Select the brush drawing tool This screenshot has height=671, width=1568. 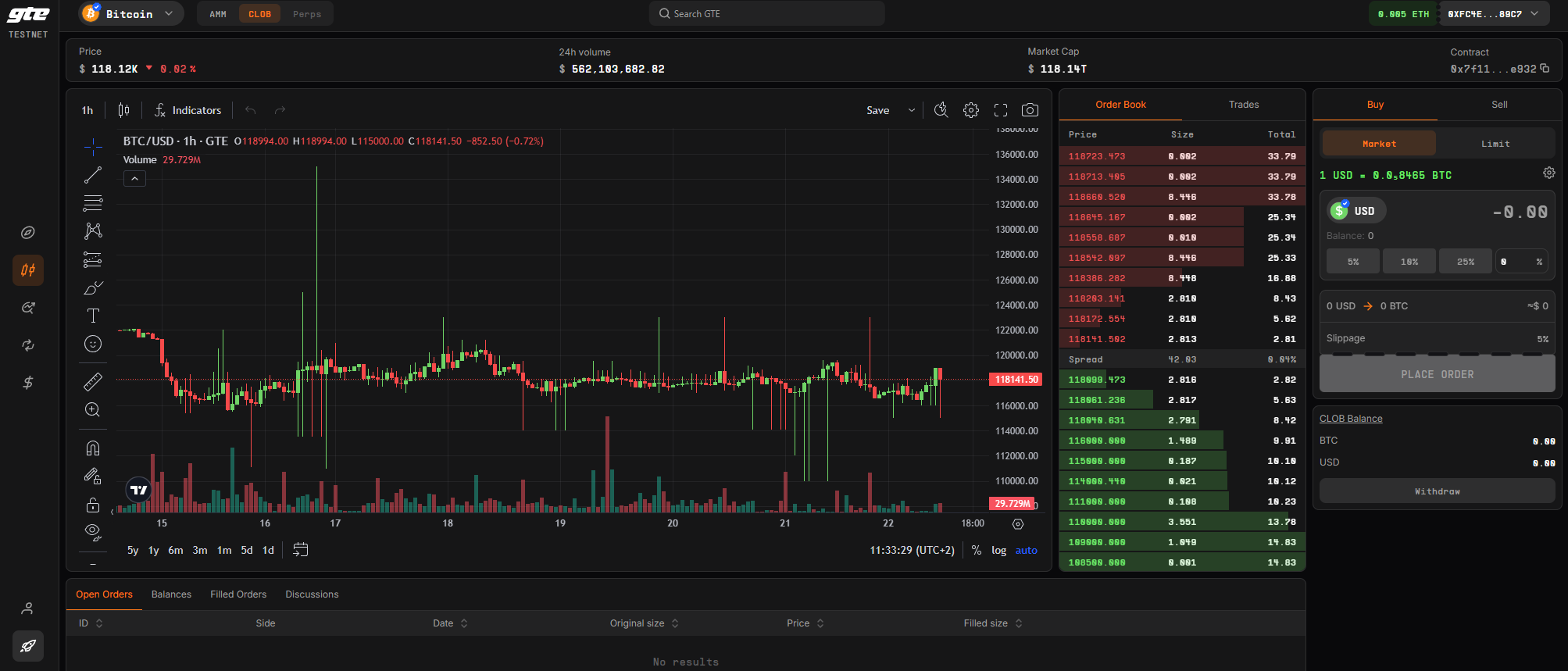tap(93, 287)
